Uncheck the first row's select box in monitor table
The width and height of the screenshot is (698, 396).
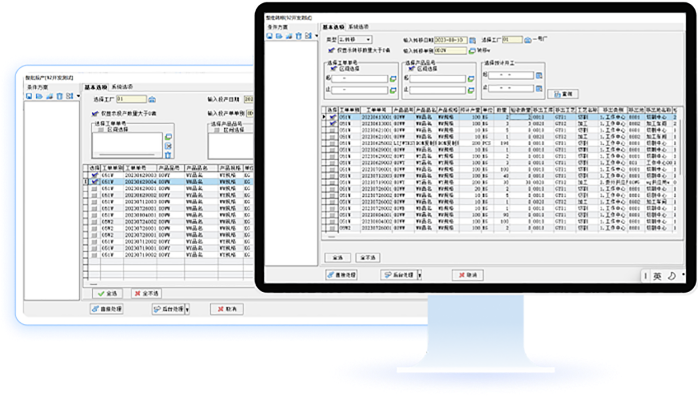pos(332,117)
